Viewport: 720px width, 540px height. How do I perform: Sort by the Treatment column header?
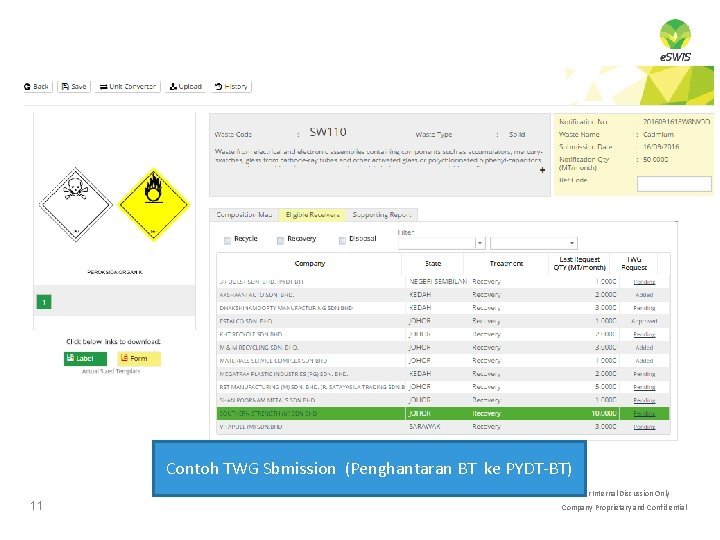(x=506, y=264)
